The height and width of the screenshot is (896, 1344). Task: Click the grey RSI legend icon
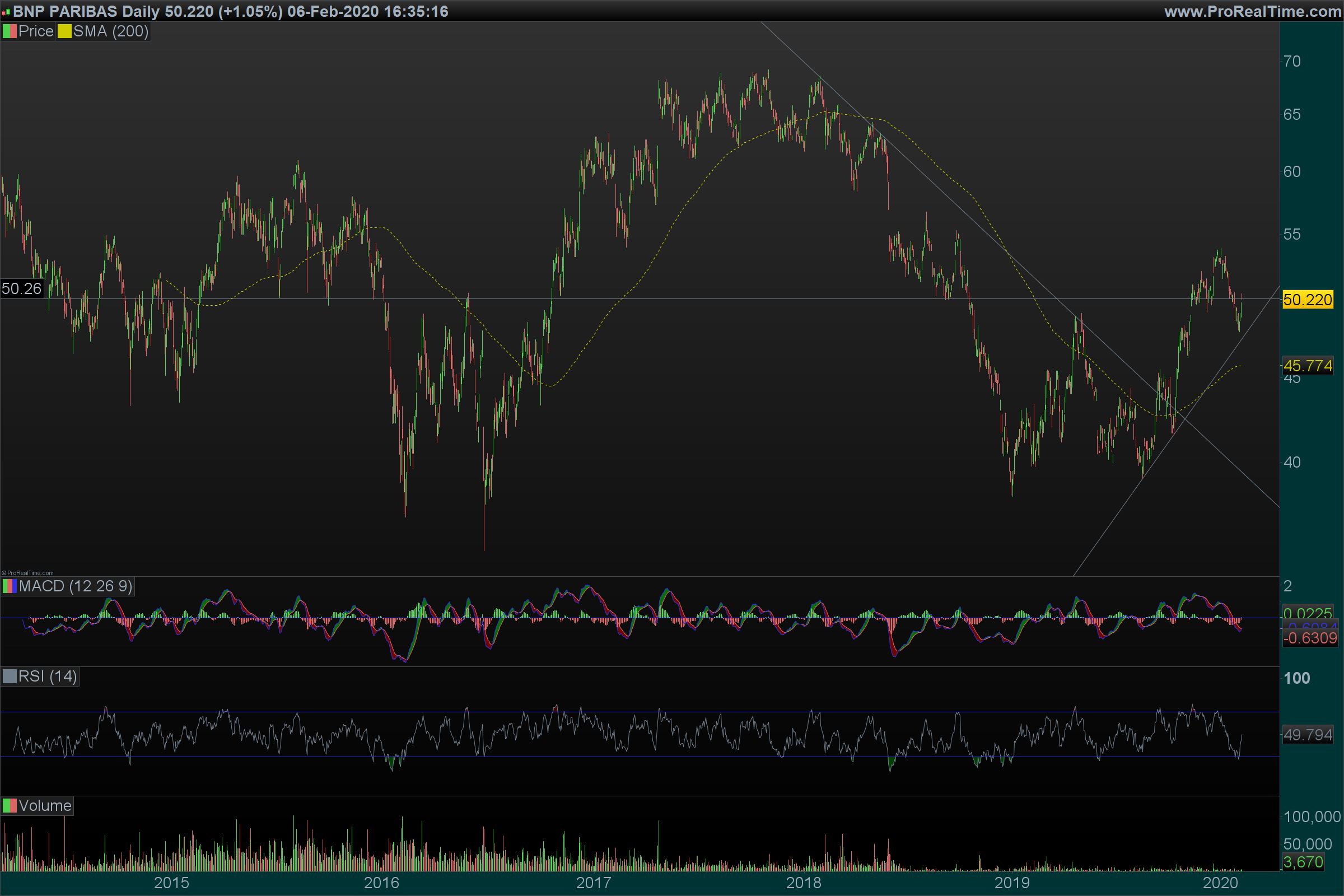(x=10, y=676)
